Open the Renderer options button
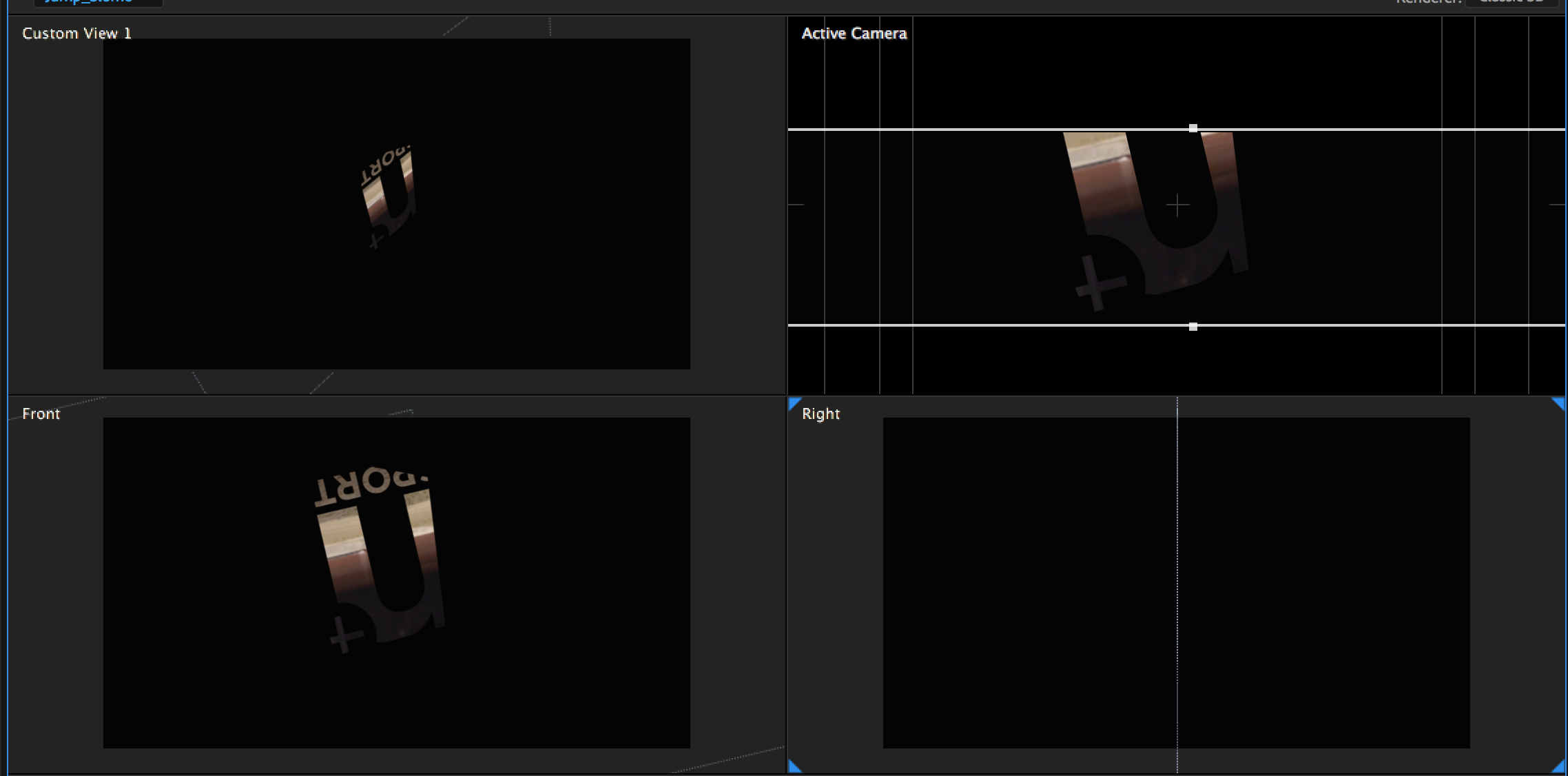 pos(1512,2)
